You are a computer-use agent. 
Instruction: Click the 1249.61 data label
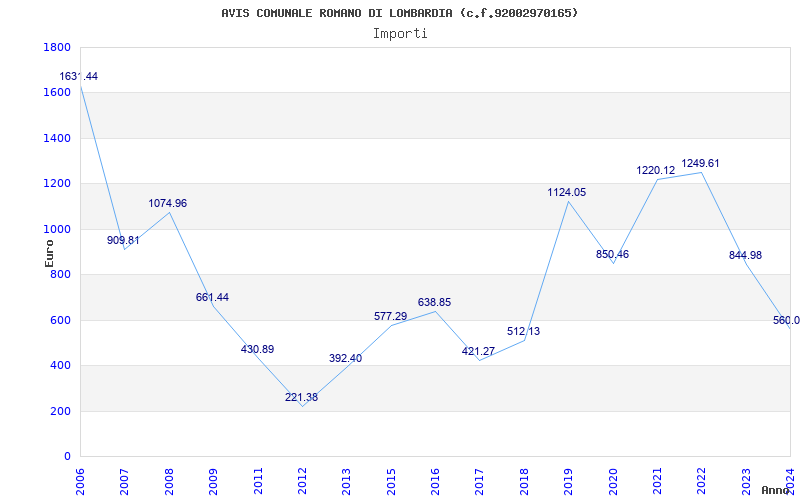click(700, 164)
